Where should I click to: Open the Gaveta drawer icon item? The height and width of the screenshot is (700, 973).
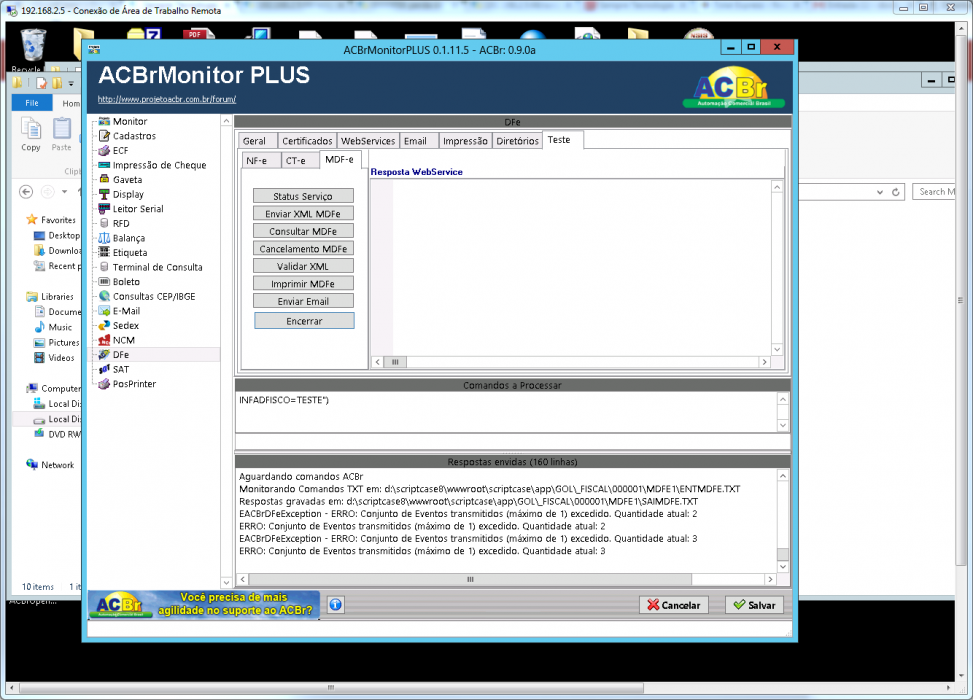[104, 179]
